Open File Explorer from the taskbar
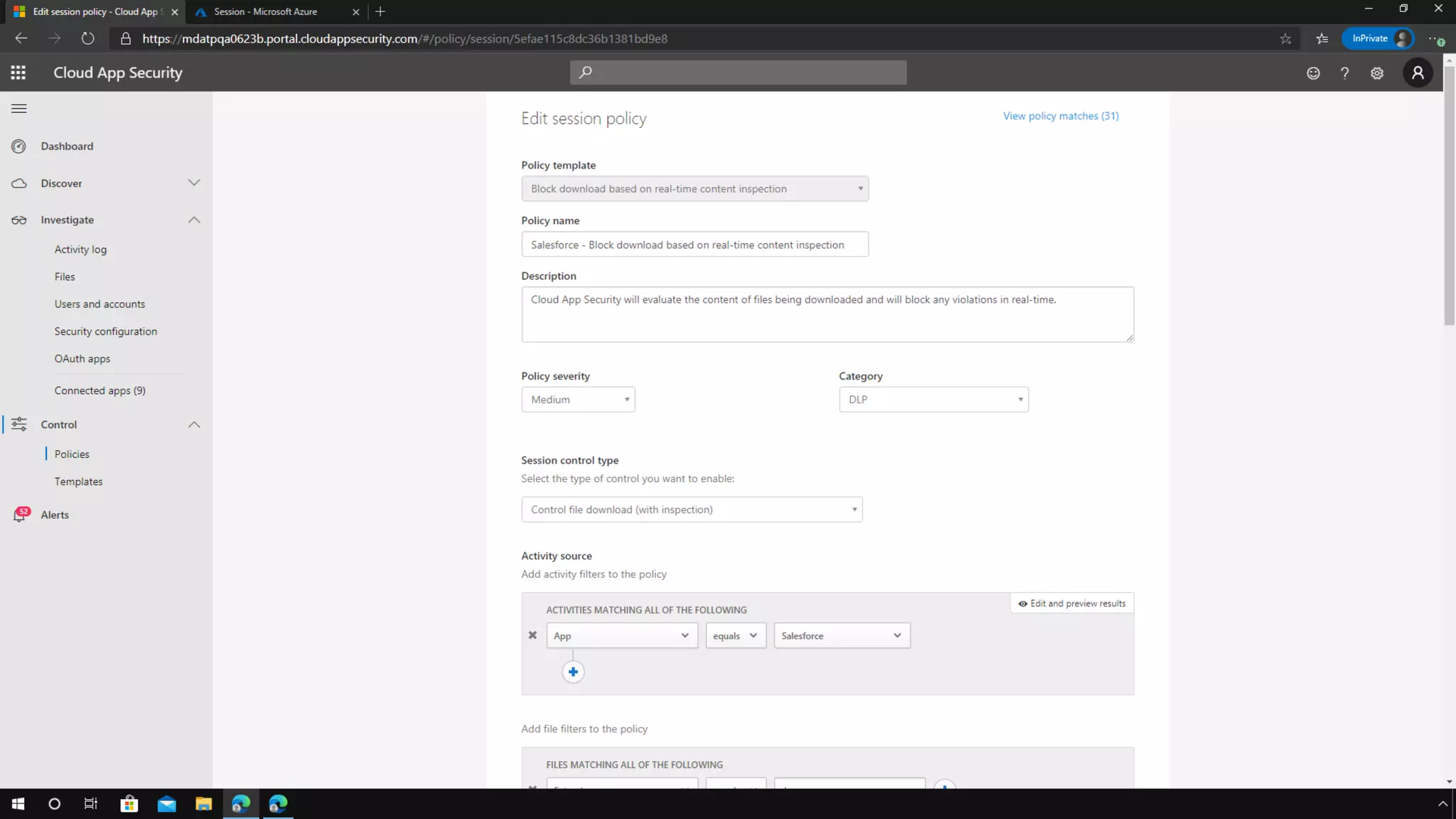1456x819 pixels. [204, 804]
